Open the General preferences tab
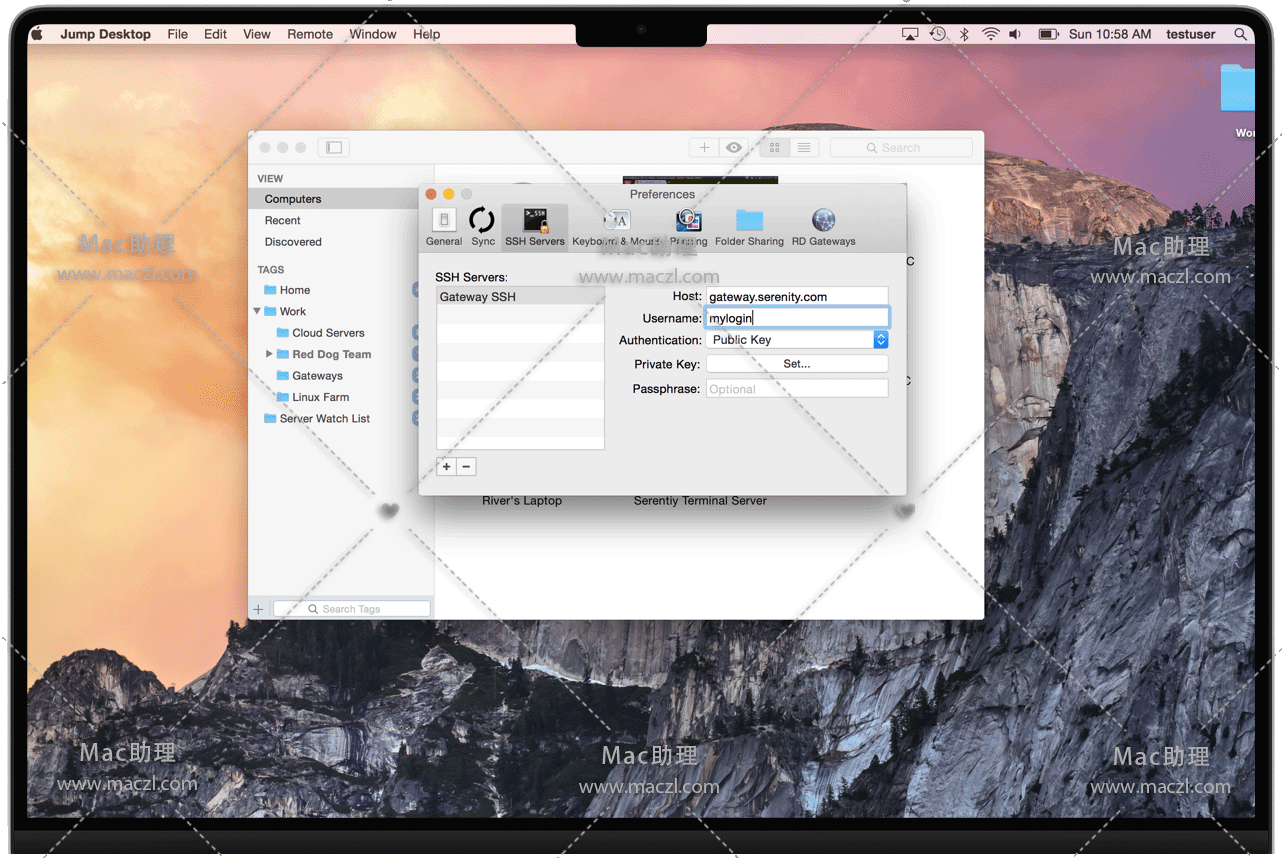 (x=443, y=226)
